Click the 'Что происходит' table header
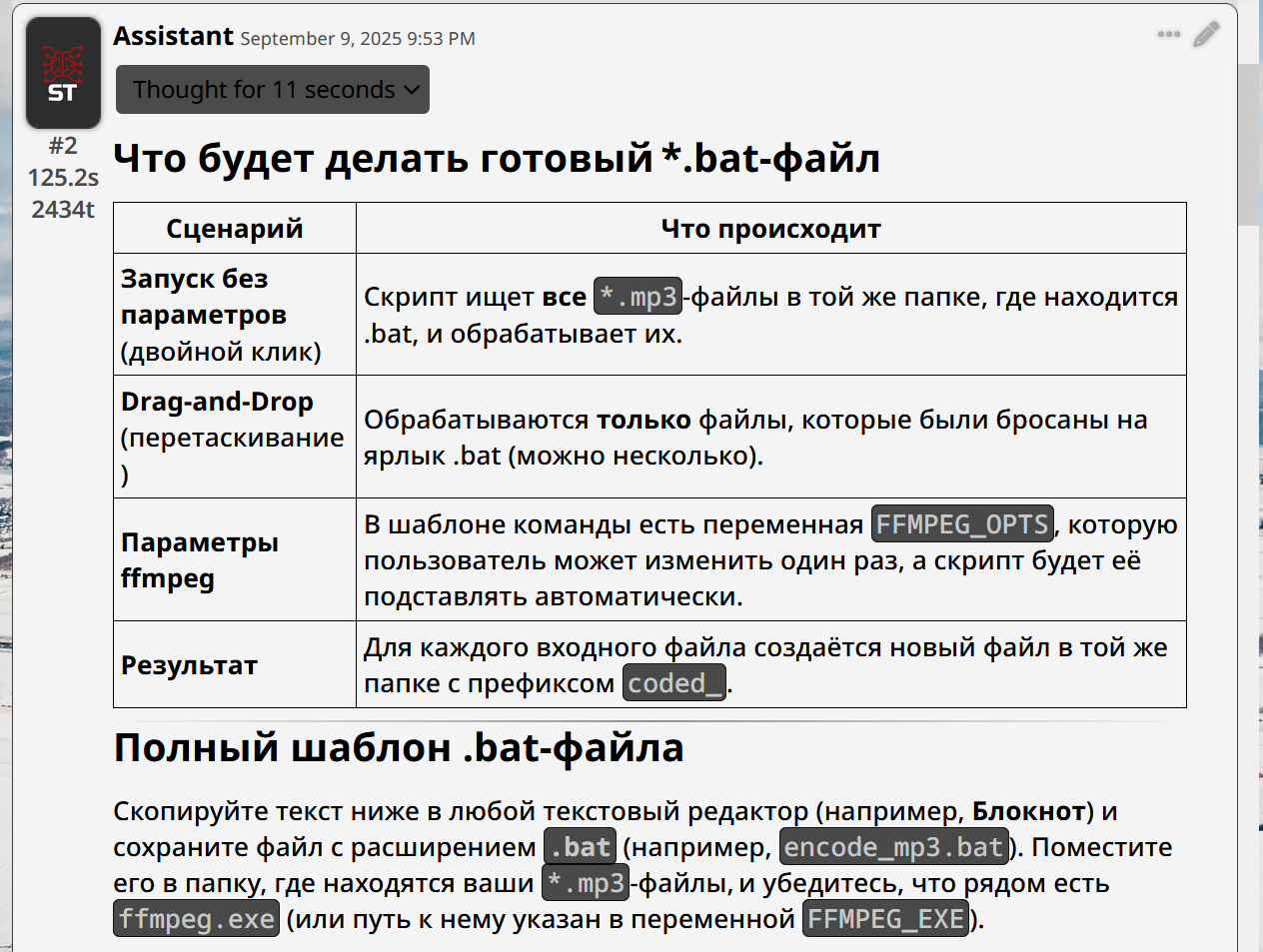 click(x=771, y=229)
